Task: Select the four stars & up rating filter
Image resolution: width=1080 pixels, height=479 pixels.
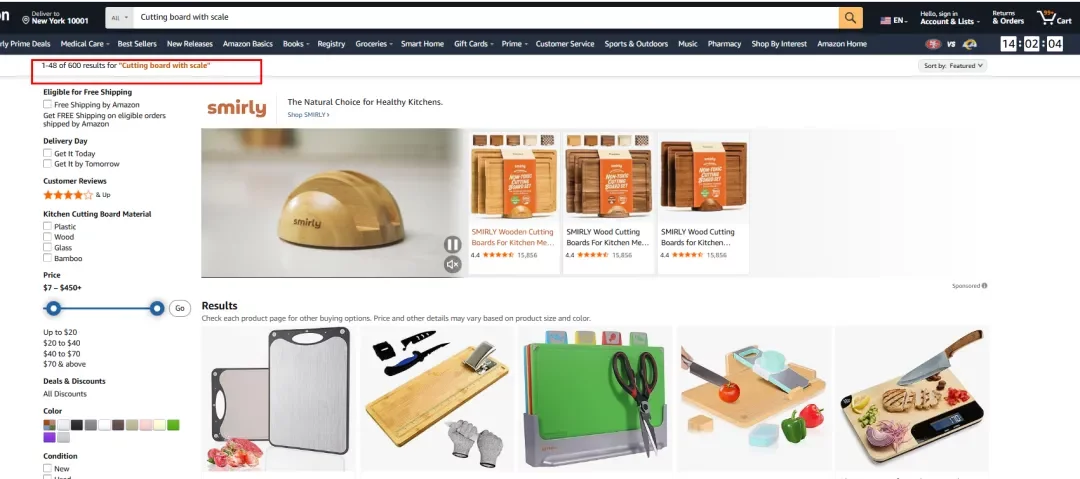Action: point(76,195)
